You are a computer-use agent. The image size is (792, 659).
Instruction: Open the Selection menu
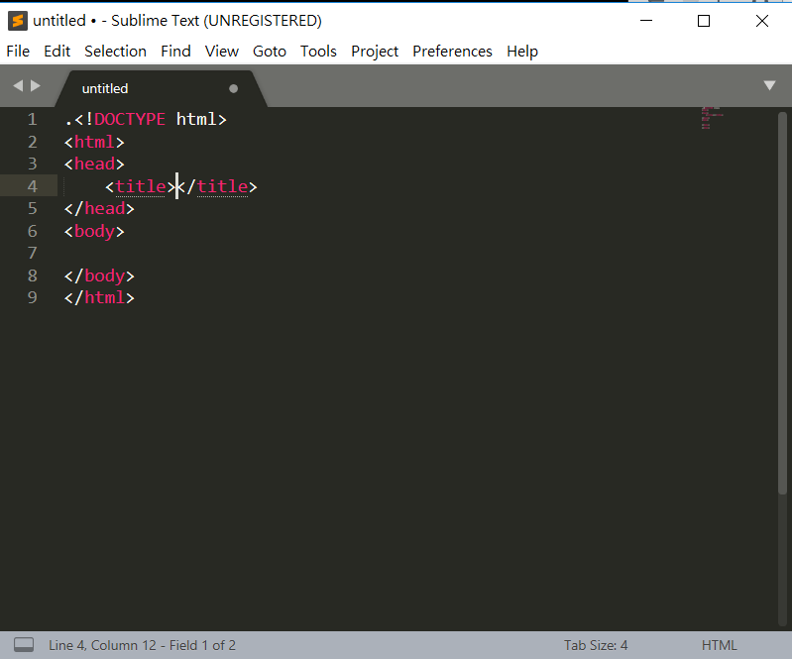(x=115, y=51)
